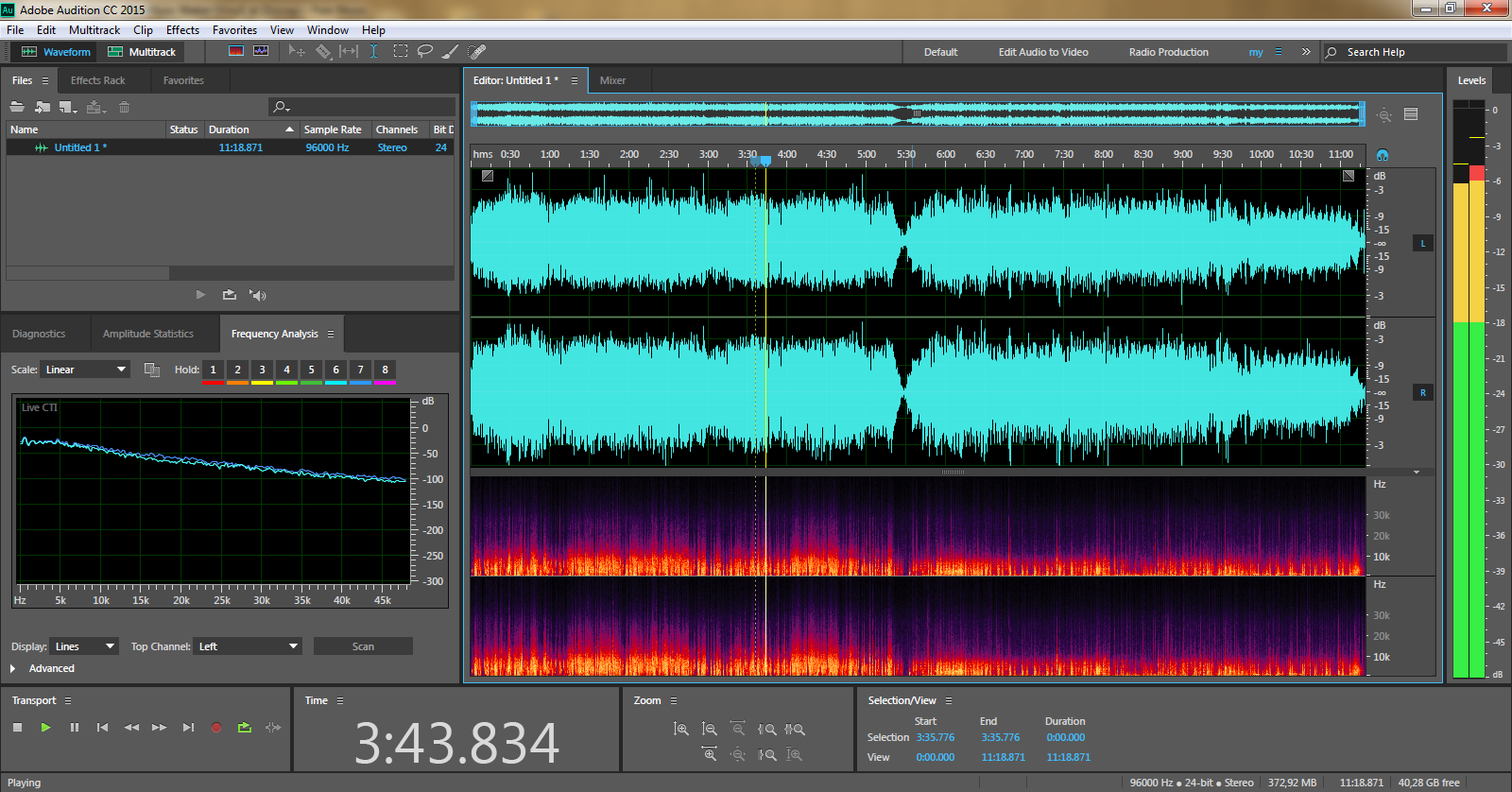Select the Time Selection tool
The width and height of the screenshot is (1512, 792).
[x=373, y=52]
